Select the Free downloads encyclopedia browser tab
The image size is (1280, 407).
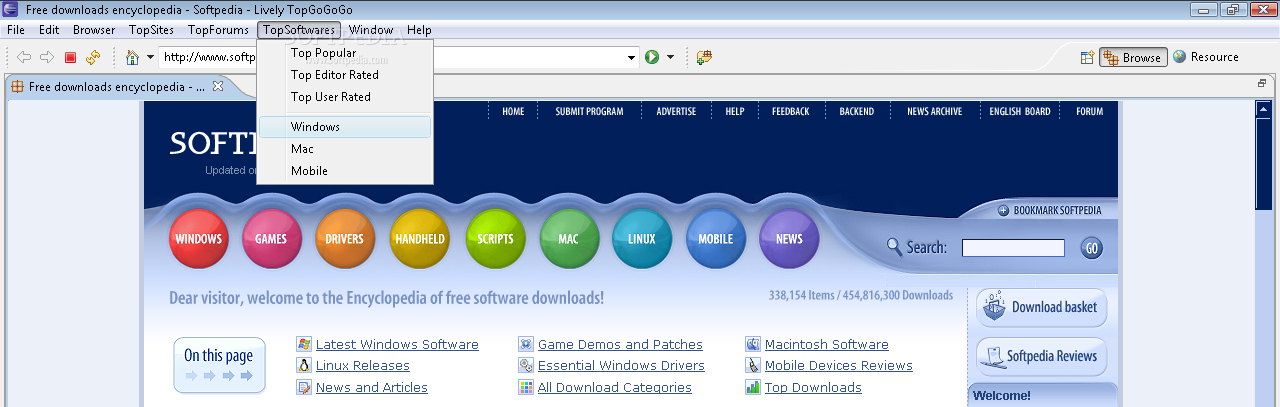pos(118,87)
